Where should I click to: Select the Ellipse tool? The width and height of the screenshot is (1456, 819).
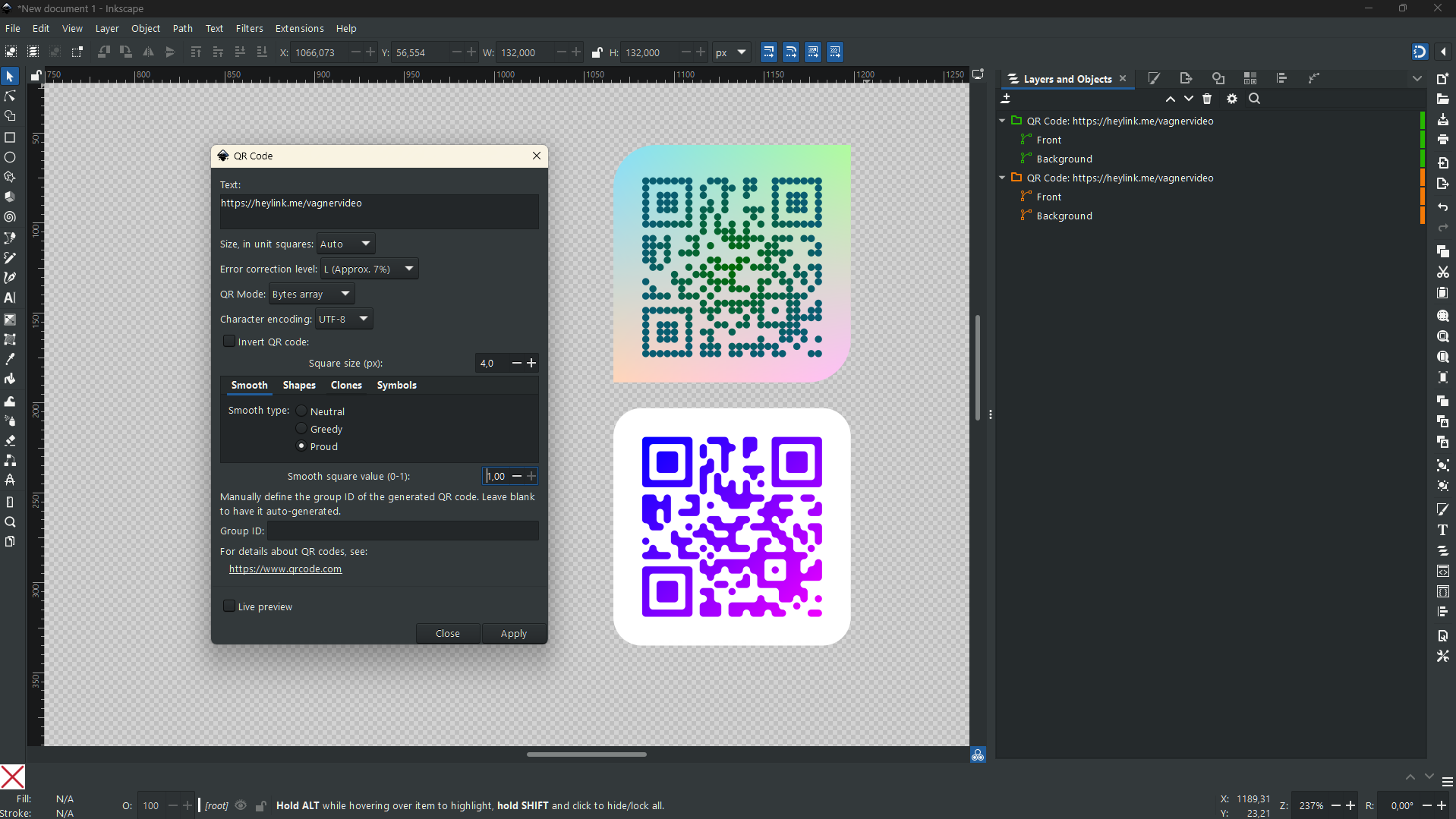coord(10,157)
